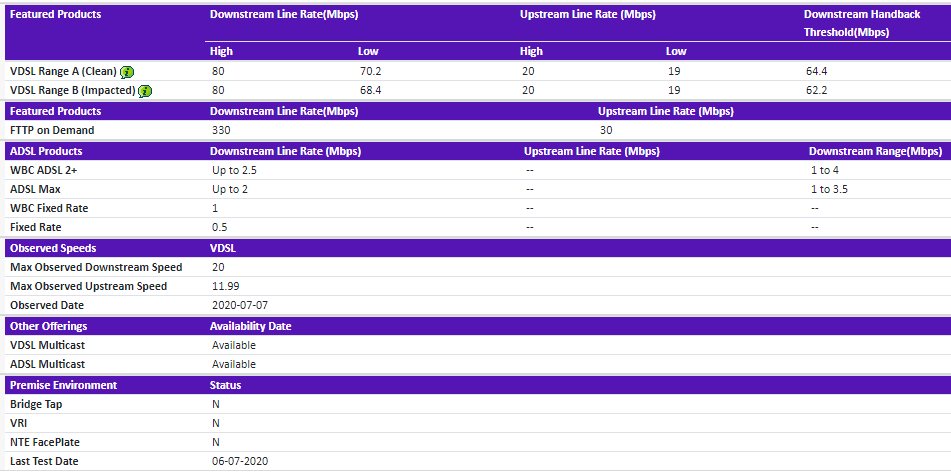Select the FTTP on Demand row label
This screenshot has width=951, height=472.
[x=52, y=130]
